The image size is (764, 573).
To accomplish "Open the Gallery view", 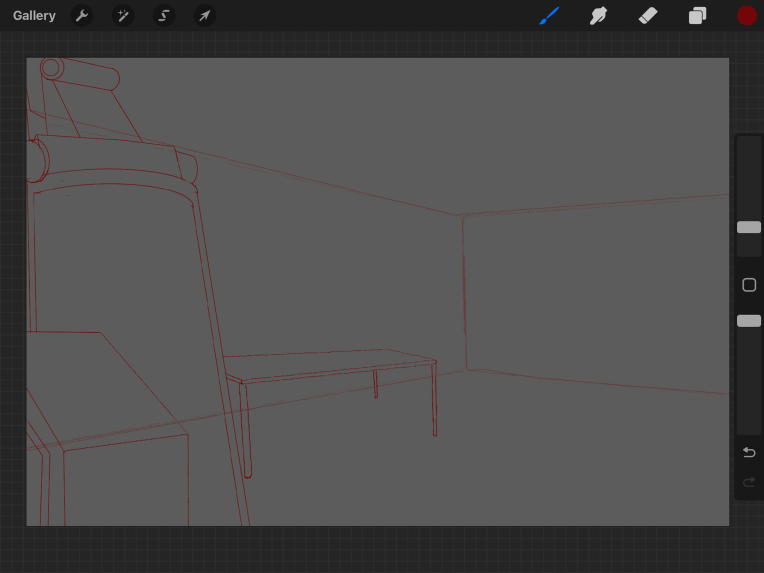I will point(34,16).
